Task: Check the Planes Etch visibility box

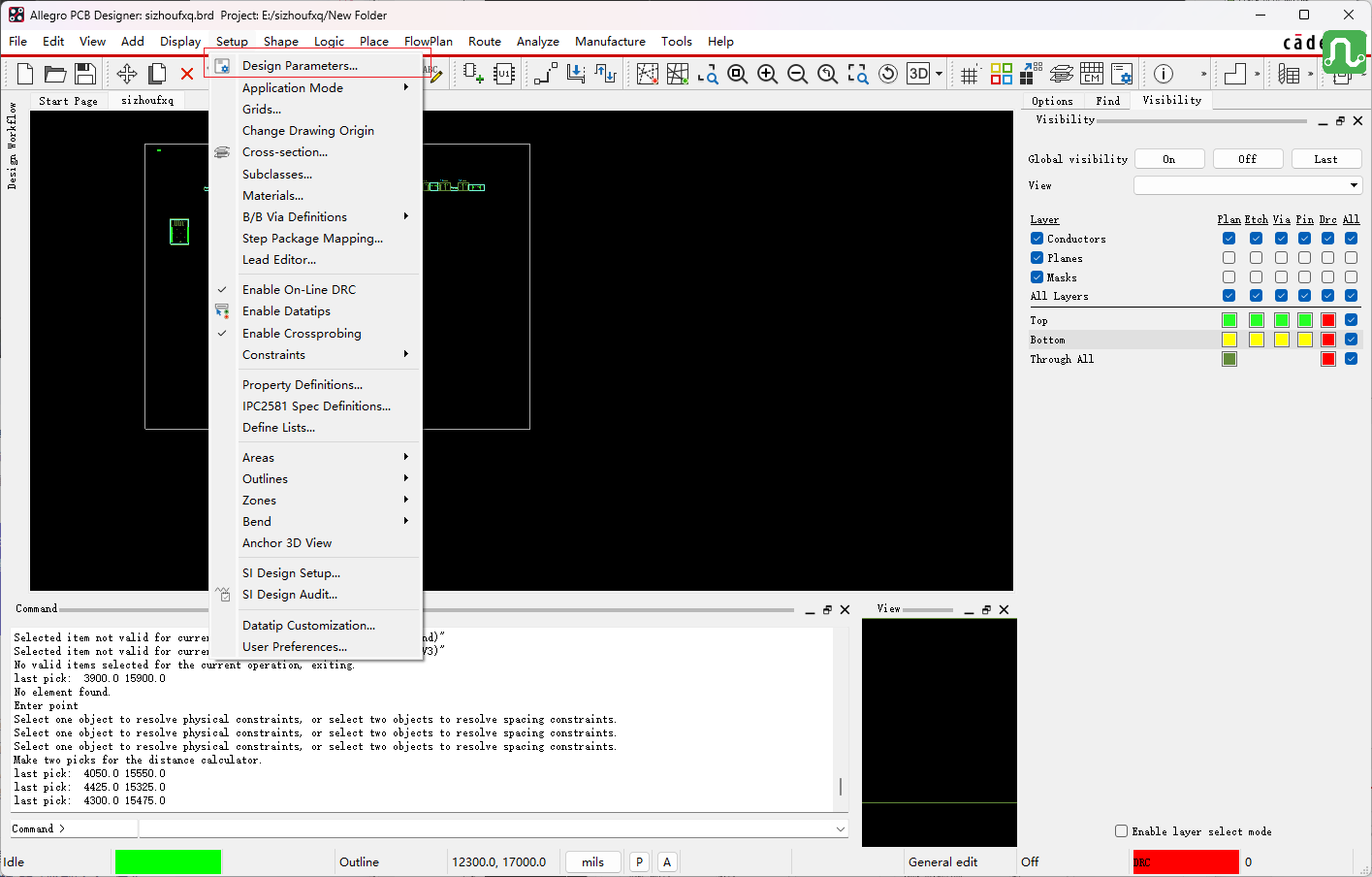Action: pos(1256,258)
